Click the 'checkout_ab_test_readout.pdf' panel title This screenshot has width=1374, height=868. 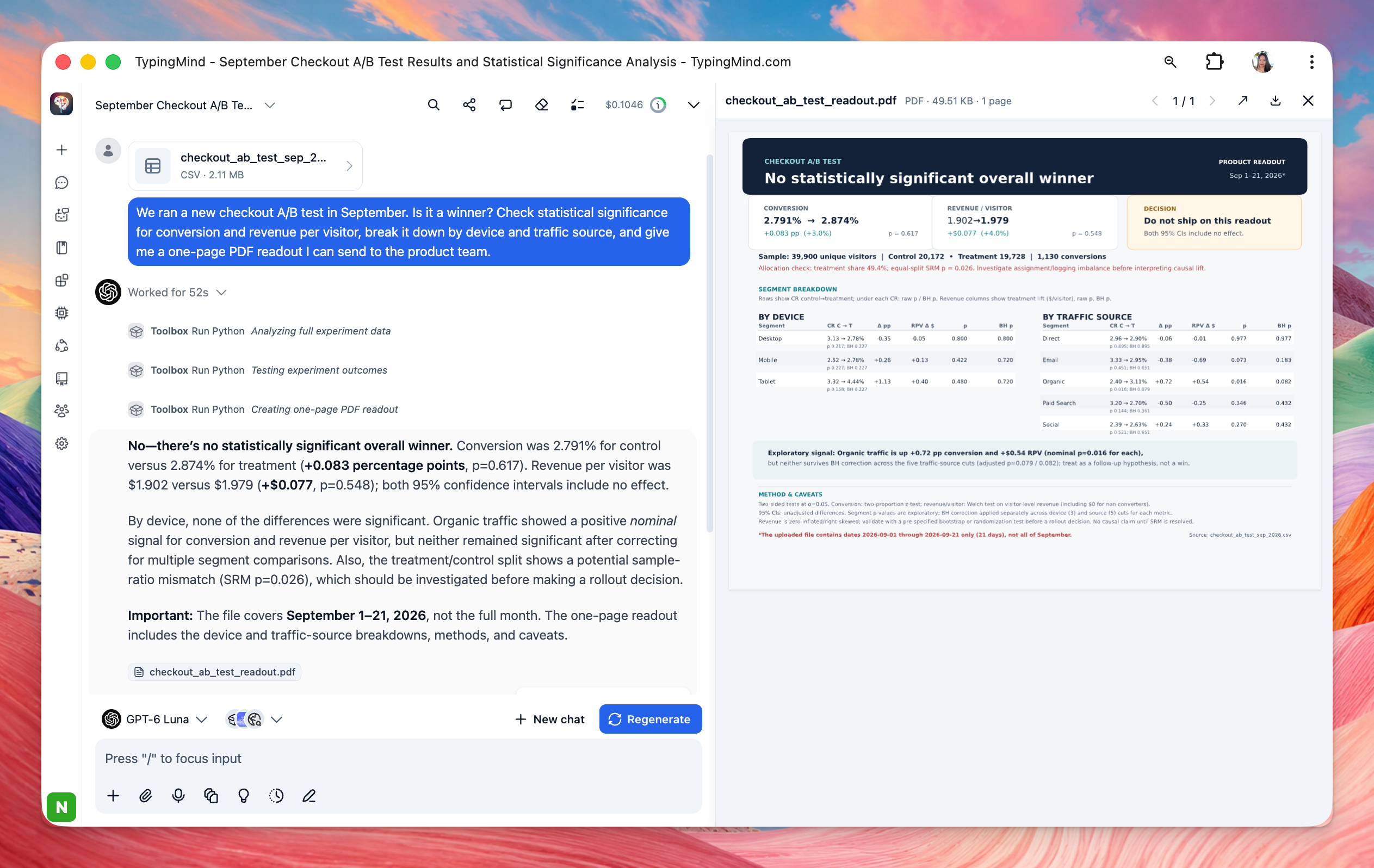coord(810,101)
